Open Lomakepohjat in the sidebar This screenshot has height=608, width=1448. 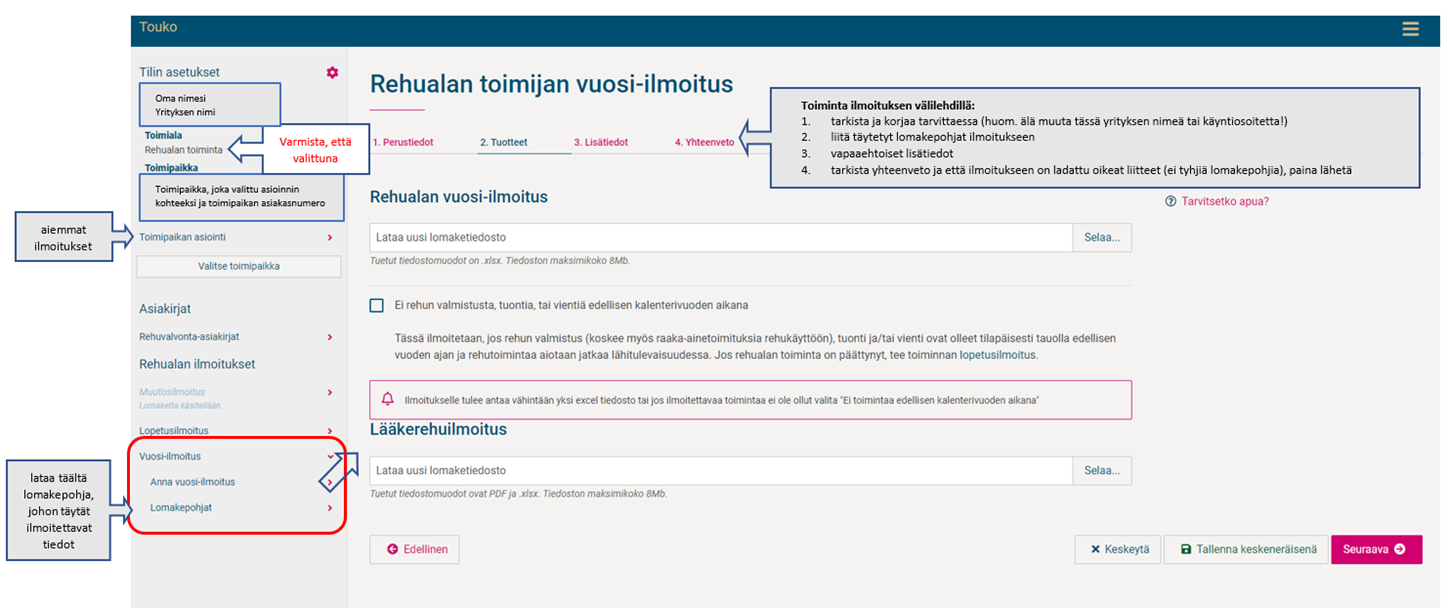tap(181, 507)
